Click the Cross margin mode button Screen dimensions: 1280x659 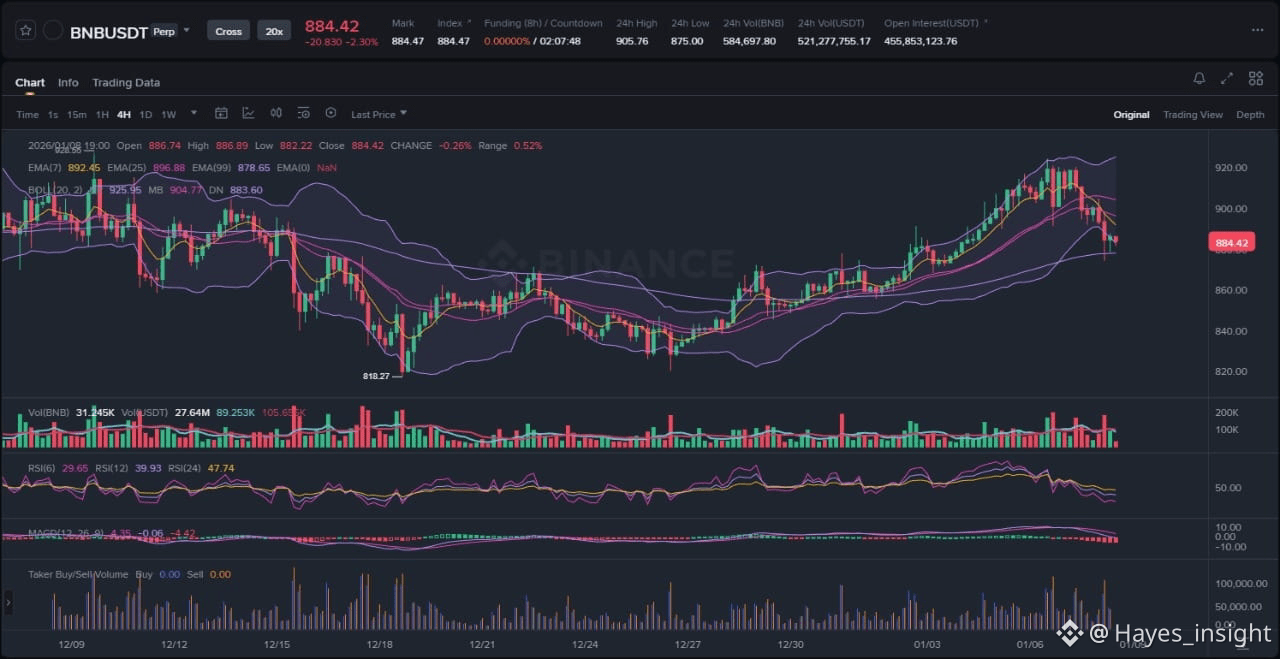pyautogui.click(x=228, y=31)
